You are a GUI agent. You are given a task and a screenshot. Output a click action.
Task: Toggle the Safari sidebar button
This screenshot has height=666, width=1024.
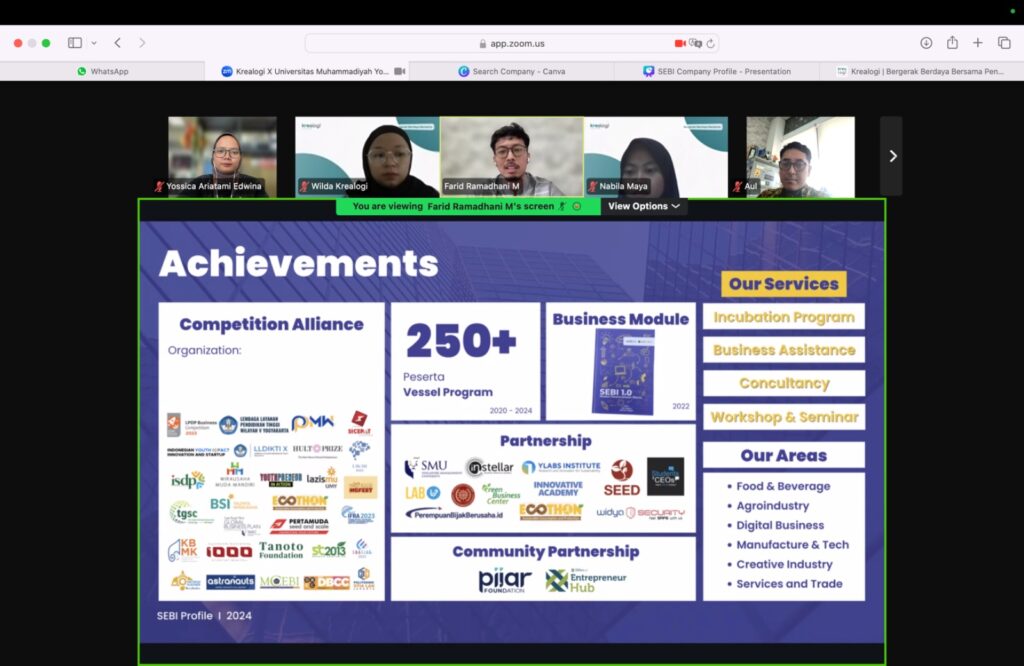point(75,43)
